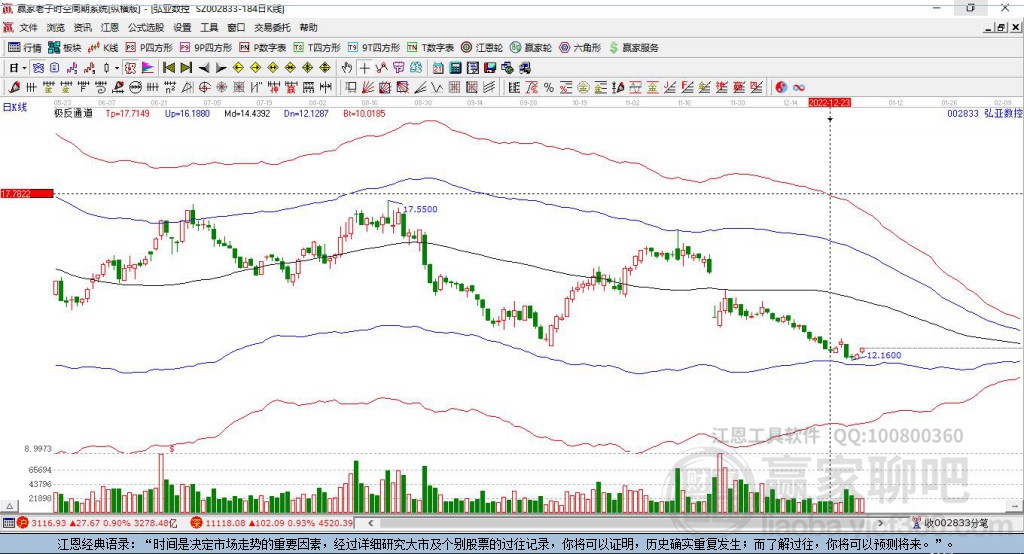Expand the 日 period dropdown arrow
The width and height of the screenshot is (1024, 554).
[24, 68]
